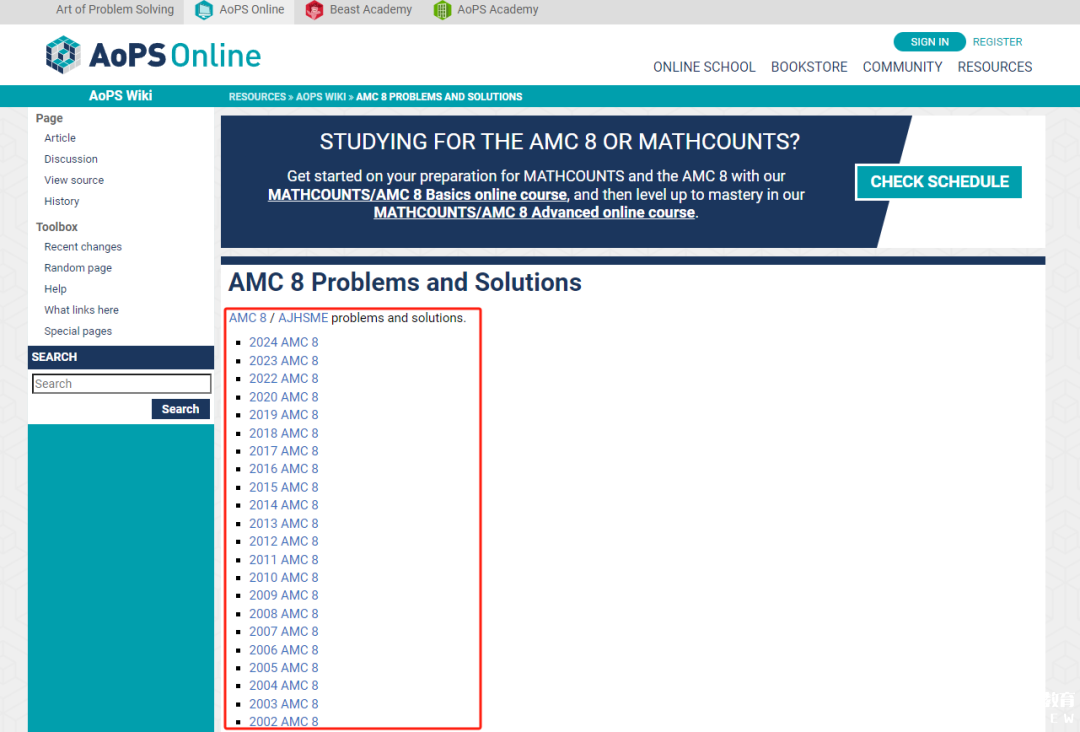Focus the wiki Search input field

click(121, 384)
